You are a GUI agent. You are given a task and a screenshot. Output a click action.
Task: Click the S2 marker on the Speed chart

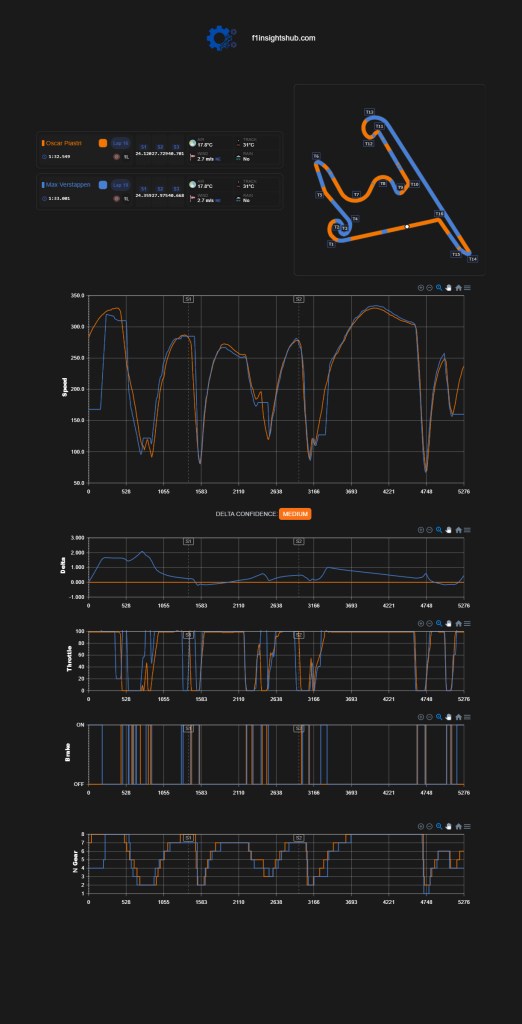click(299, 298)
